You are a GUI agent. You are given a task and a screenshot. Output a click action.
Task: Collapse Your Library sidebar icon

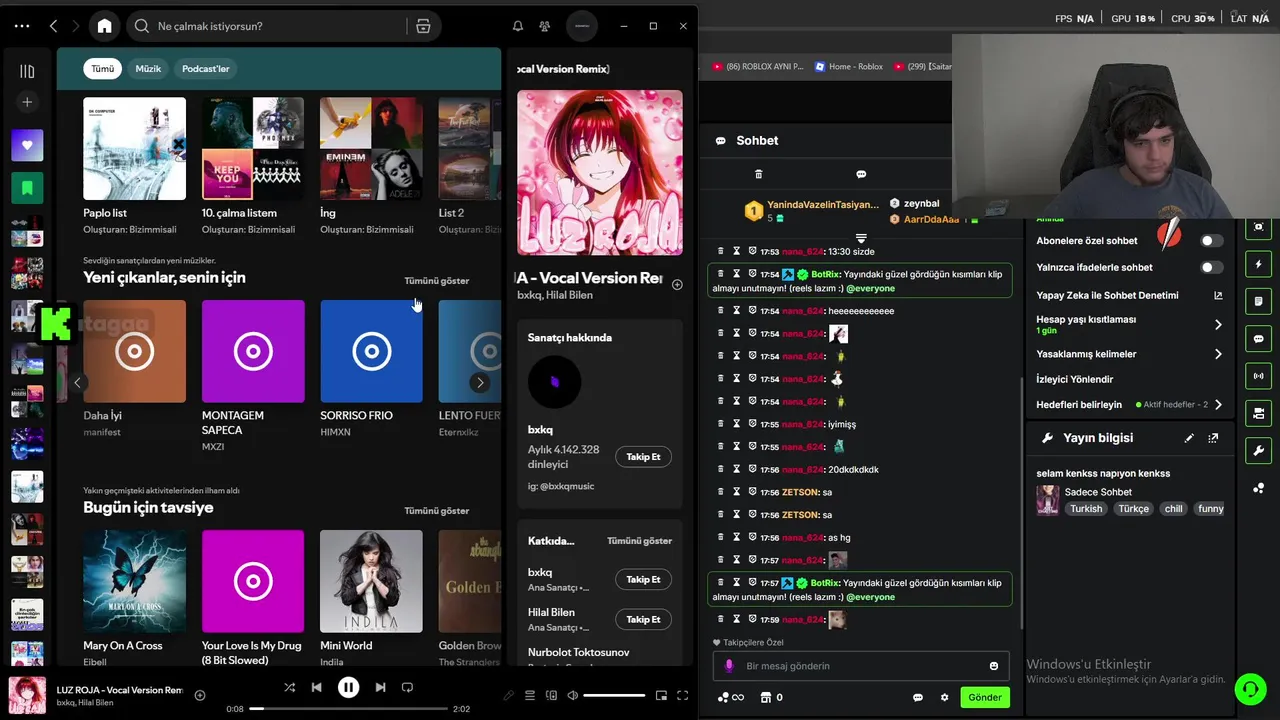pyautogui.click(x=27, y=71)
